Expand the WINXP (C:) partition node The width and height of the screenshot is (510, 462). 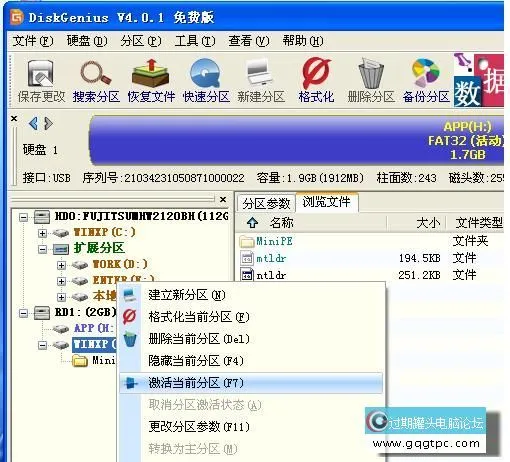[x=42, y=233]
